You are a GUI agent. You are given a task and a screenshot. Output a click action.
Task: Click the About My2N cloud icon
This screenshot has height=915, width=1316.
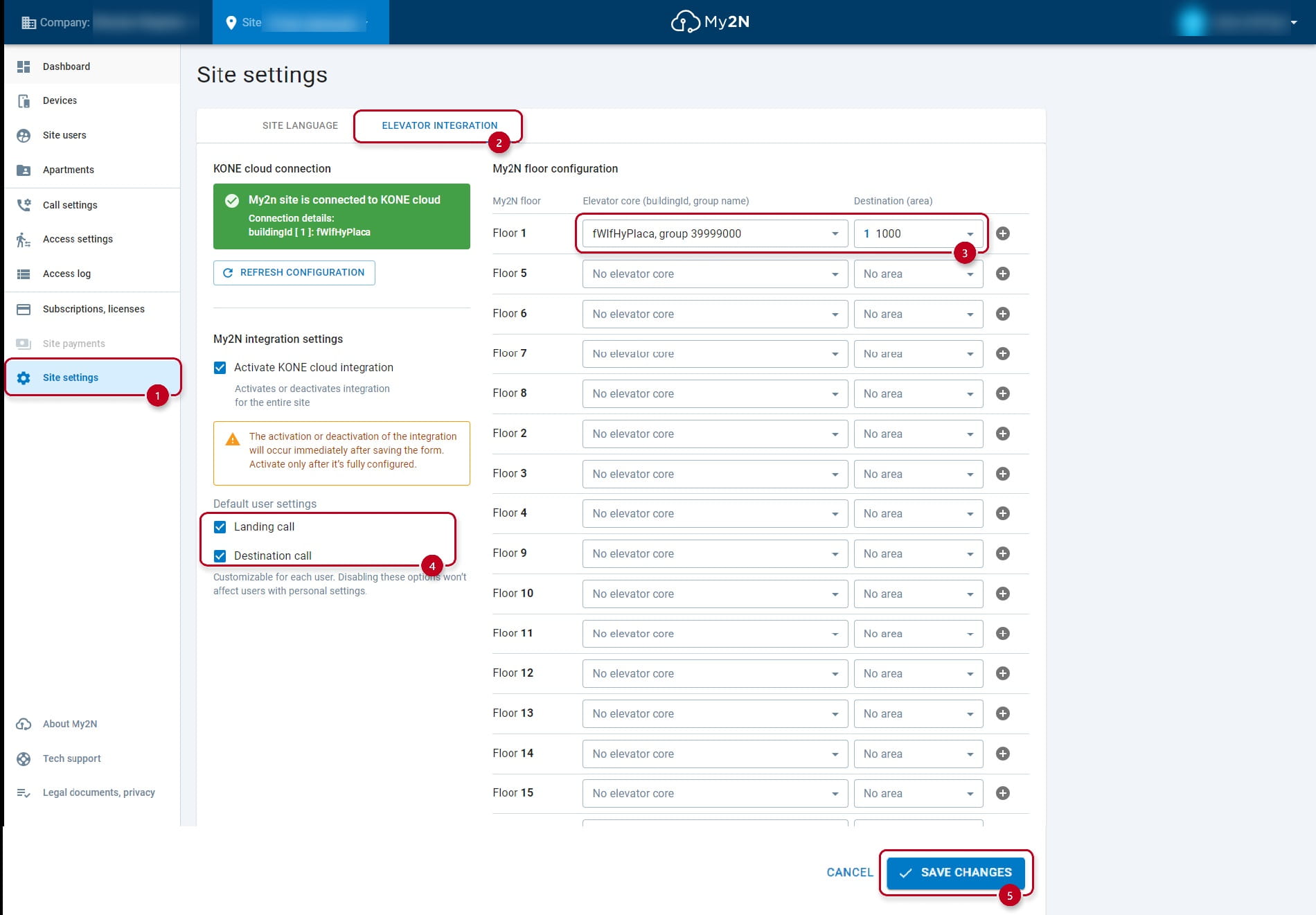(x=24, y=724)
